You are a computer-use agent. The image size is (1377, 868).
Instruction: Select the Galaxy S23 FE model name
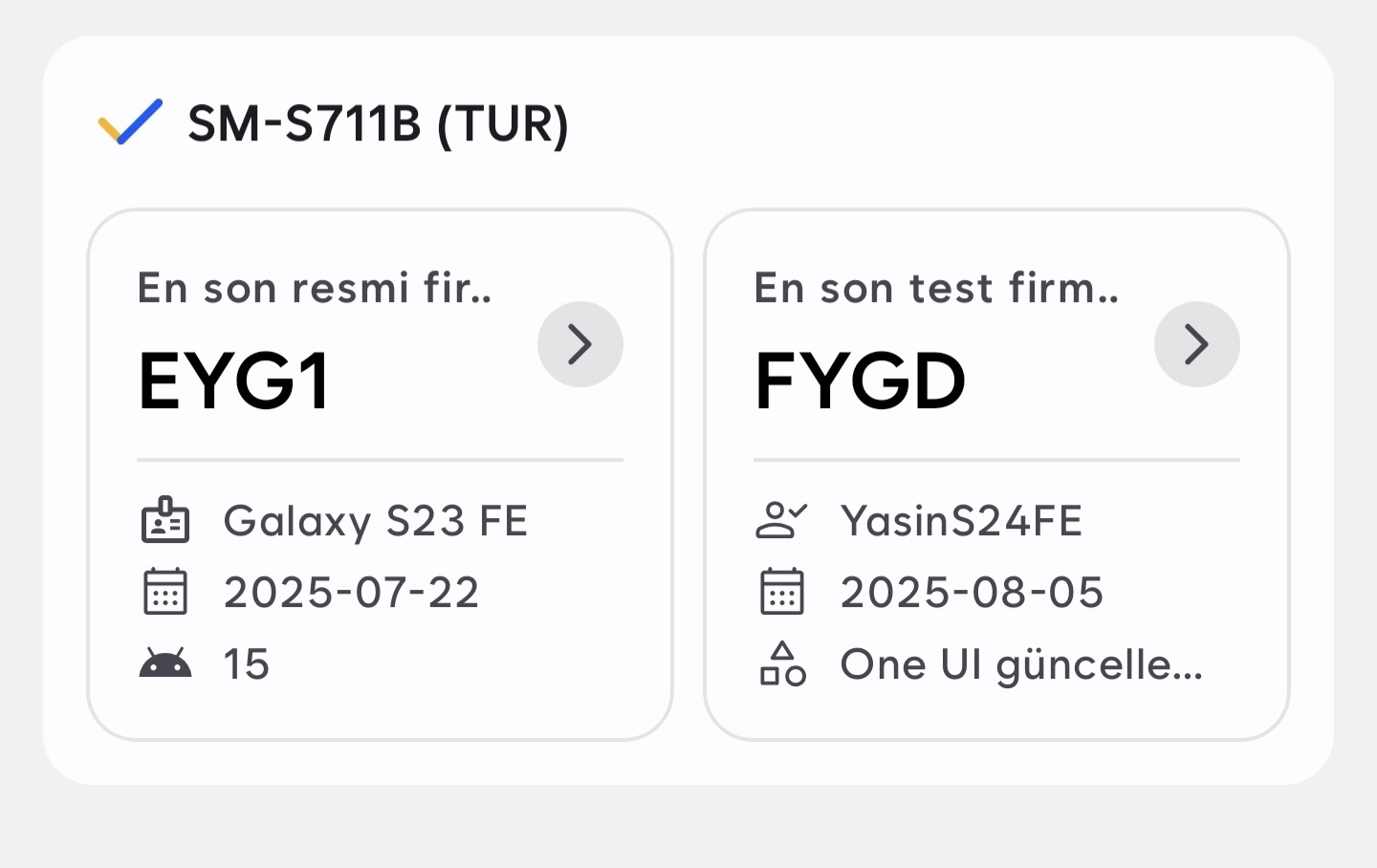(x=375, y=522)
